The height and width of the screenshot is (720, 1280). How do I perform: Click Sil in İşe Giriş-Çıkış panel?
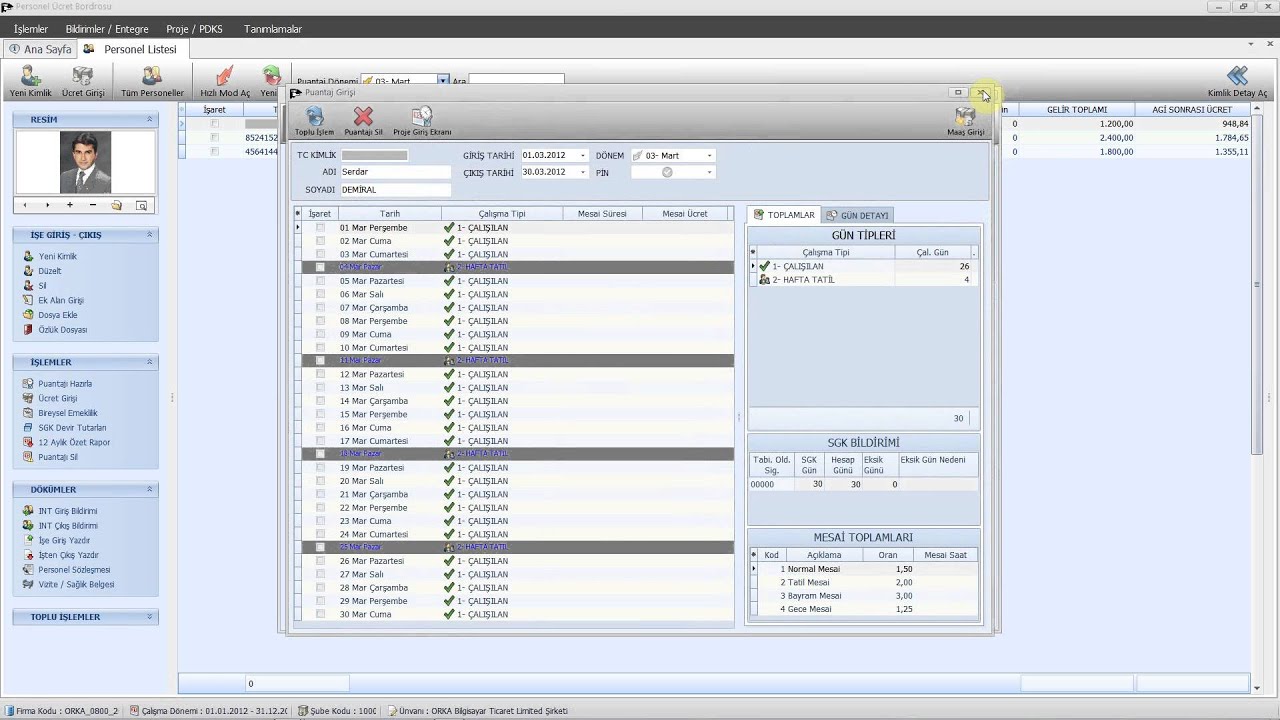click(42, 286)
